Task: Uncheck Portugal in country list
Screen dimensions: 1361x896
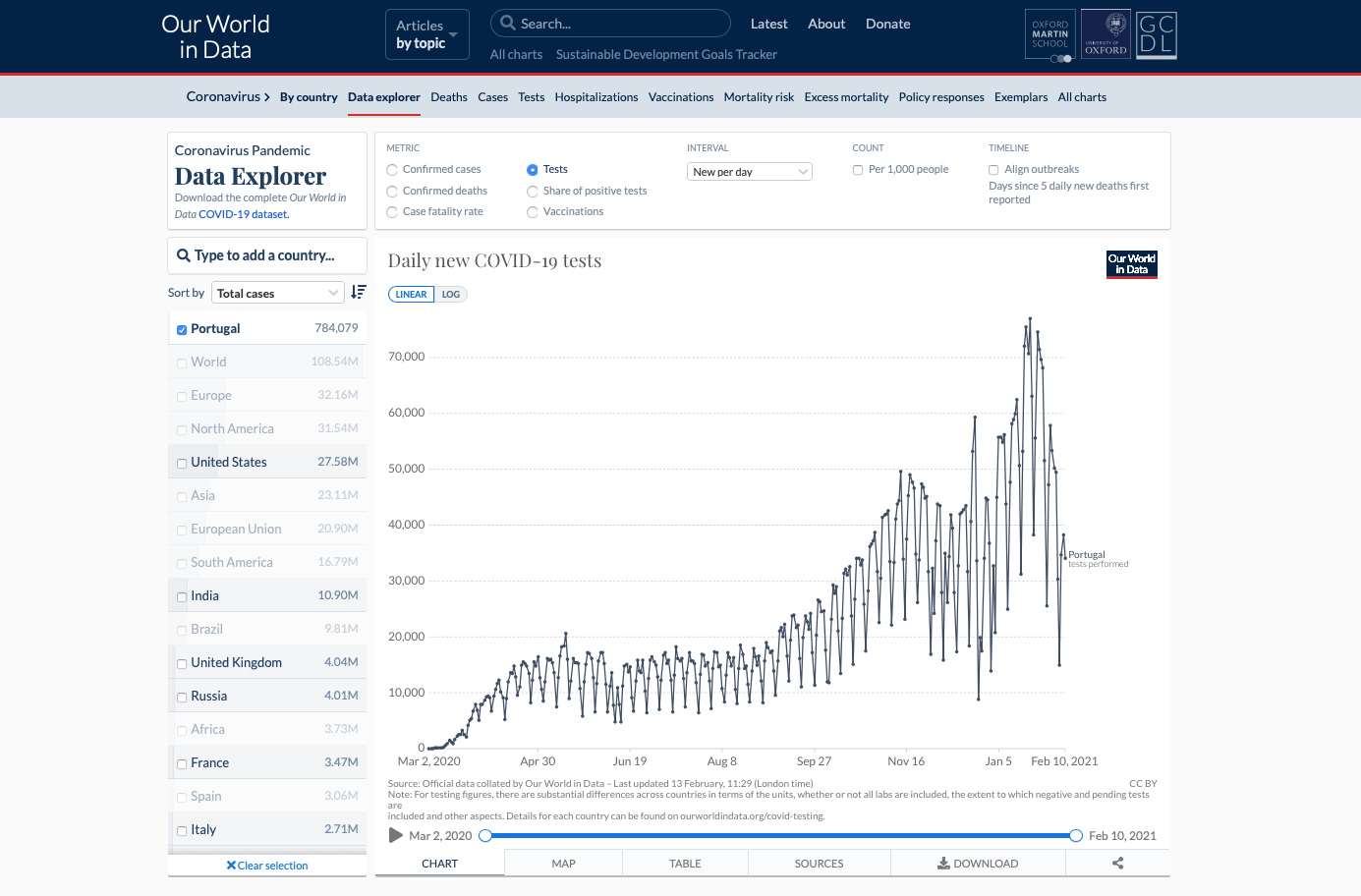Action: click(182, 330)
